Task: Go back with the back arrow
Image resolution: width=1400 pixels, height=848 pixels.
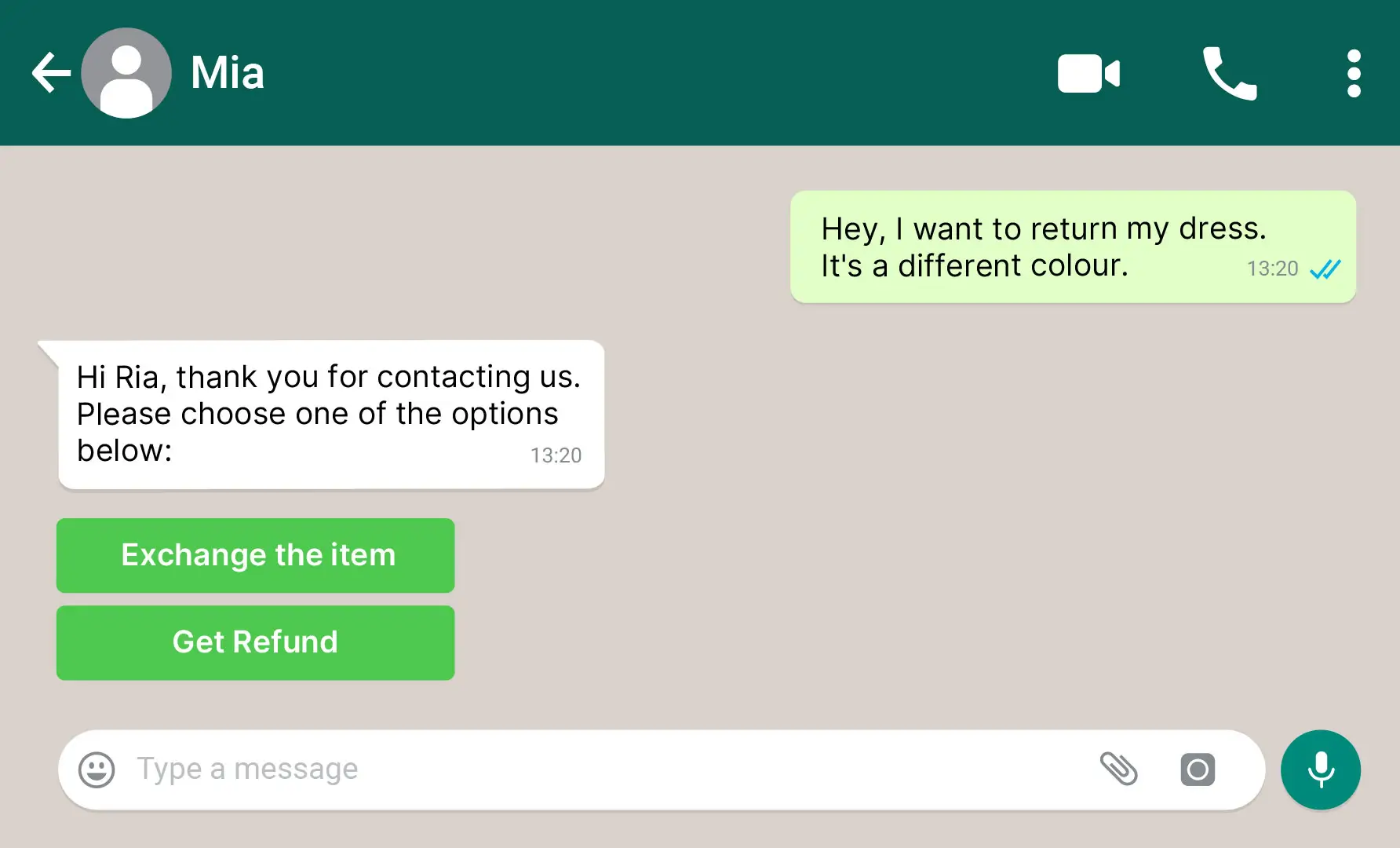Action: tap(49, 71)
